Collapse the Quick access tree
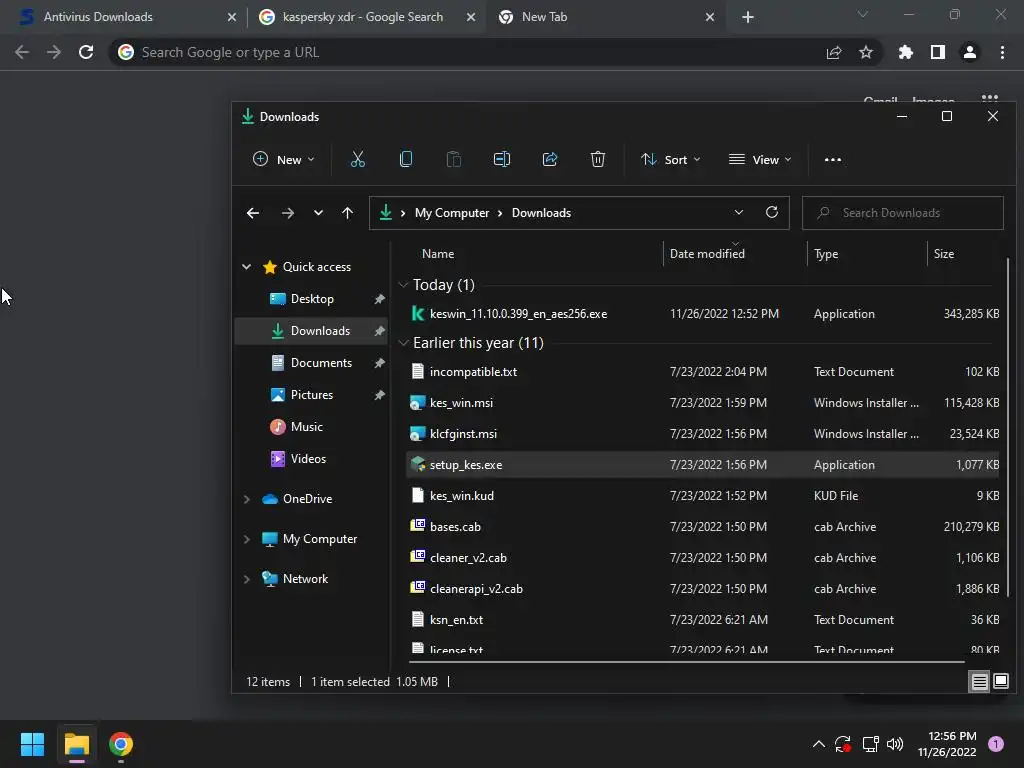The image size is (1024, 768). point(246,266)
